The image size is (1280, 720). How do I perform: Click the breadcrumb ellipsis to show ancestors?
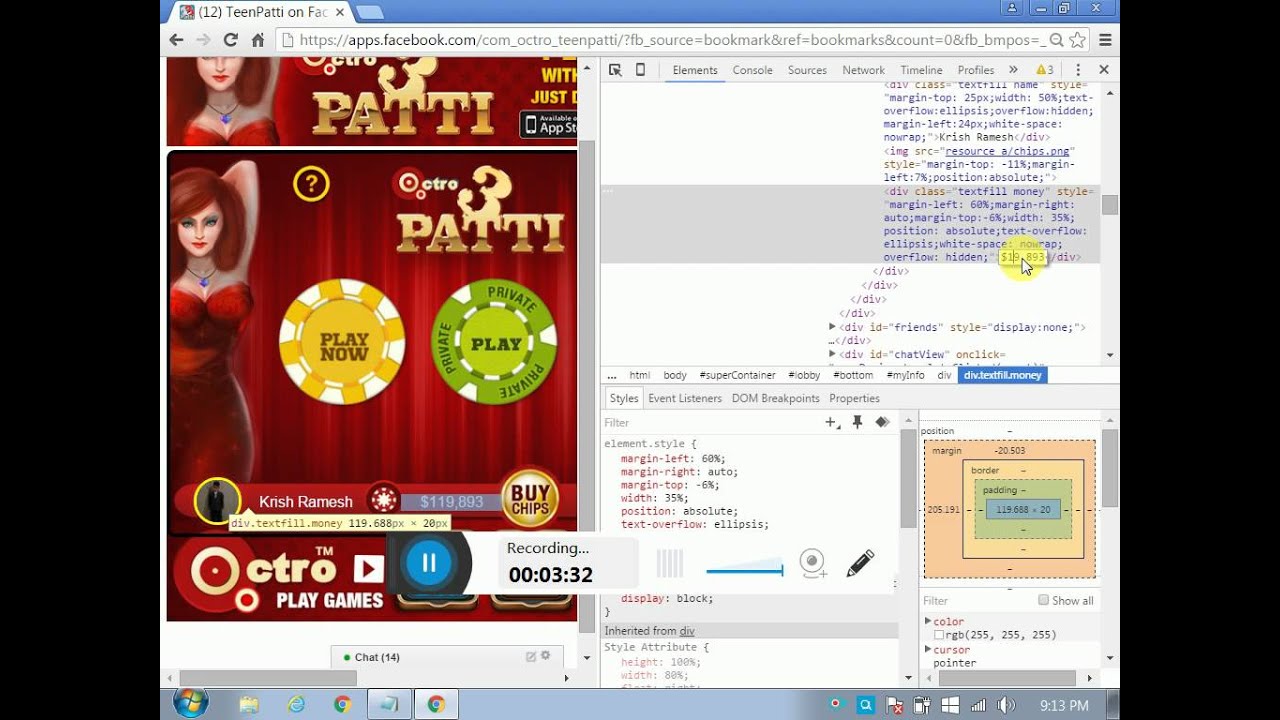pyautogui.click(x=611, y=375)
